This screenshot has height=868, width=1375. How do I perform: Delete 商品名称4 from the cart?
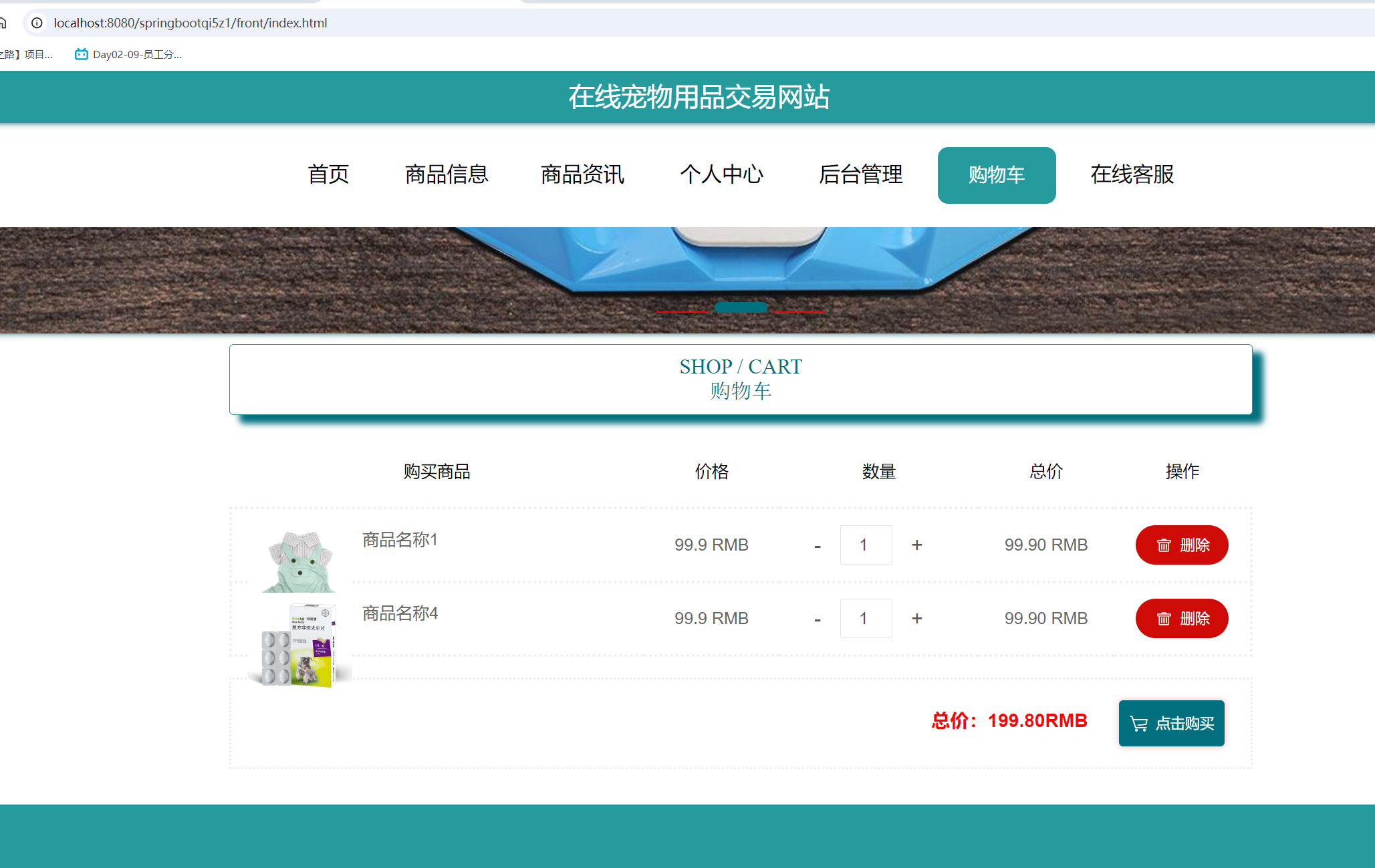coord(1181,618)
